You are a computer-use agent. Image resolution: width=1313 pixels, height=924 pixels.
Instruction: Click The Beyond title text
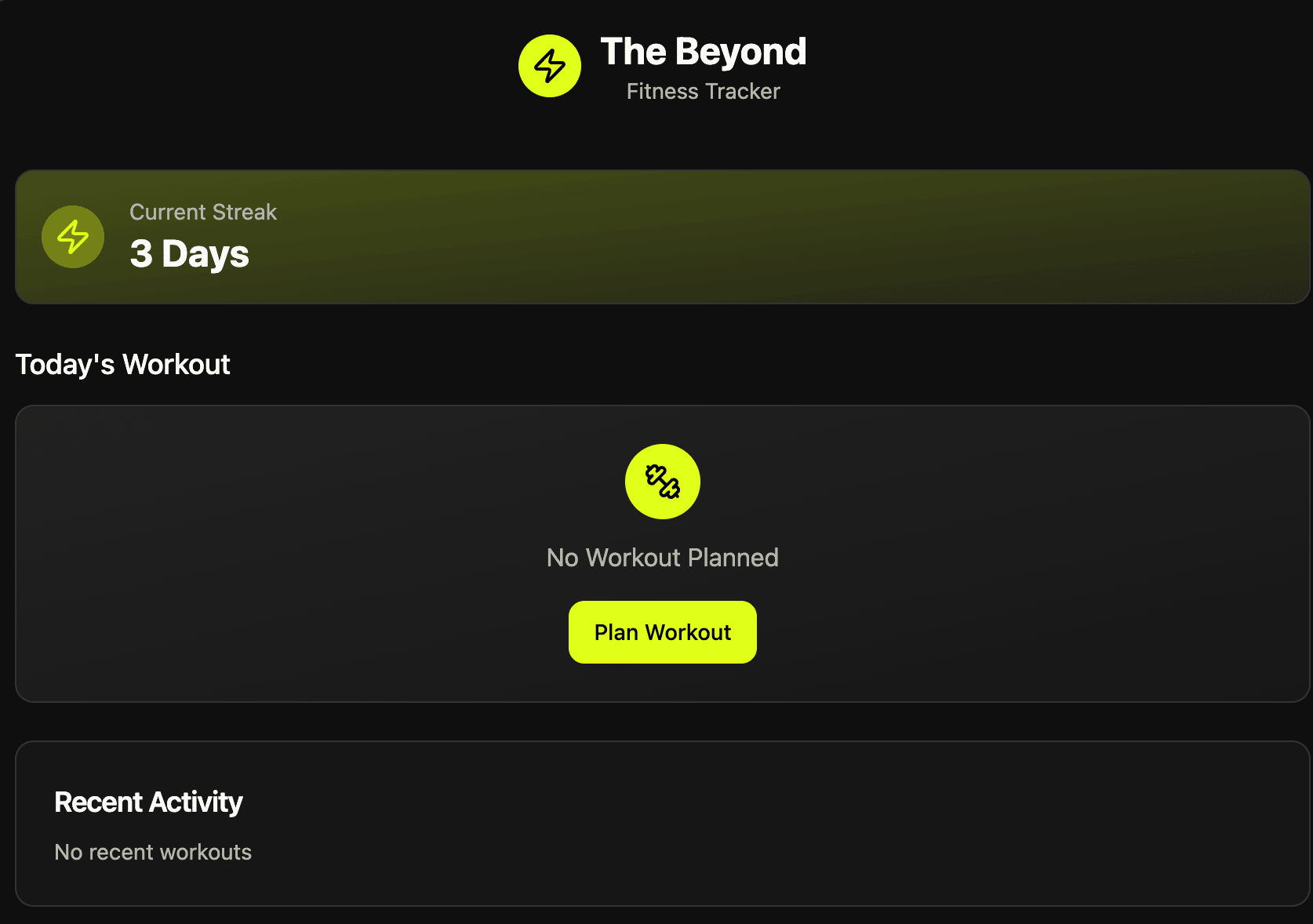[x=704, y=52]
